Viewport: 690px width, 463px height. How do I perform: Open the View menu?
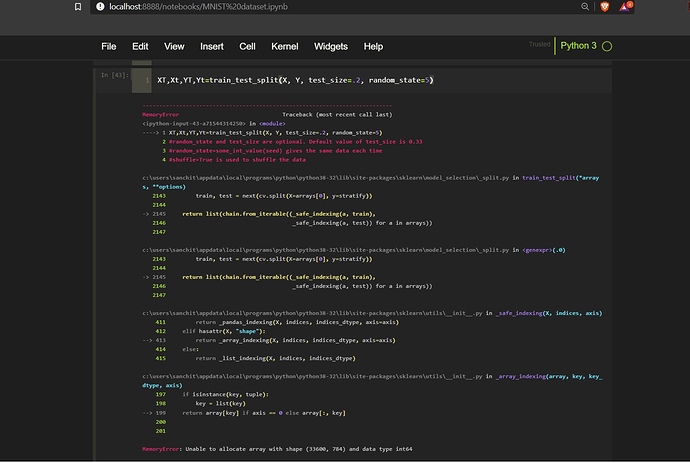[x=174, y=47]
